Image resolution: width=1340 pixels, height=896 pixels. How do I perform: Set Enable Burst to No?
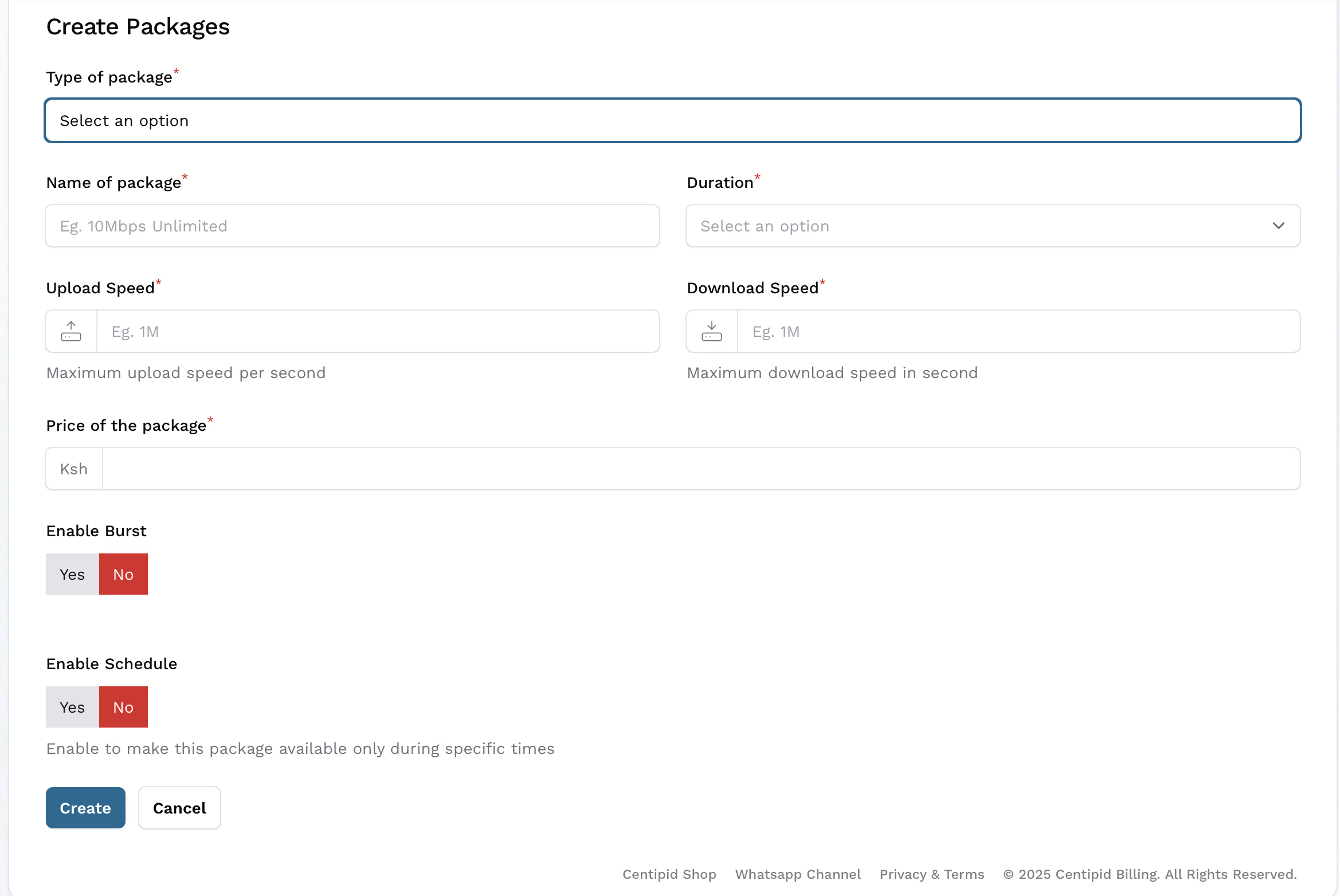click(123, 575)
